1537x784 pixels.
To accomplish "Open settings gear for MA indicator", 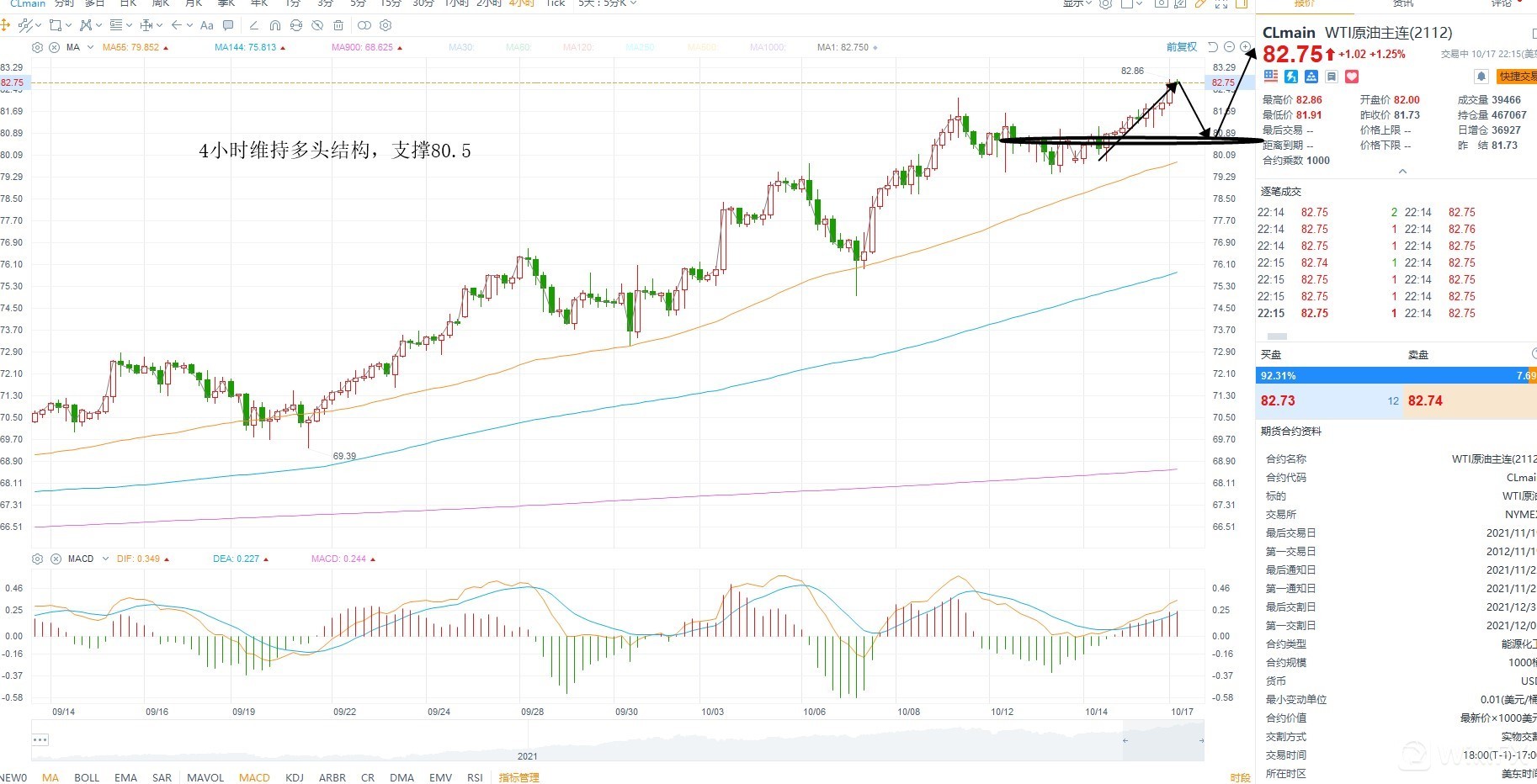I will (x=37, y=48).
